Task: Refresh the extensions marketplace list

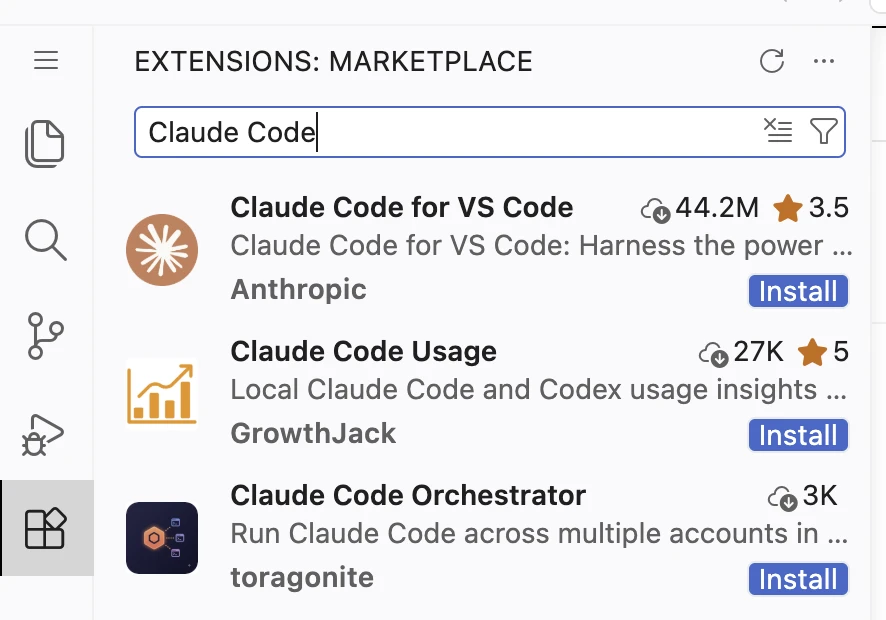Action: pos(772,61)
